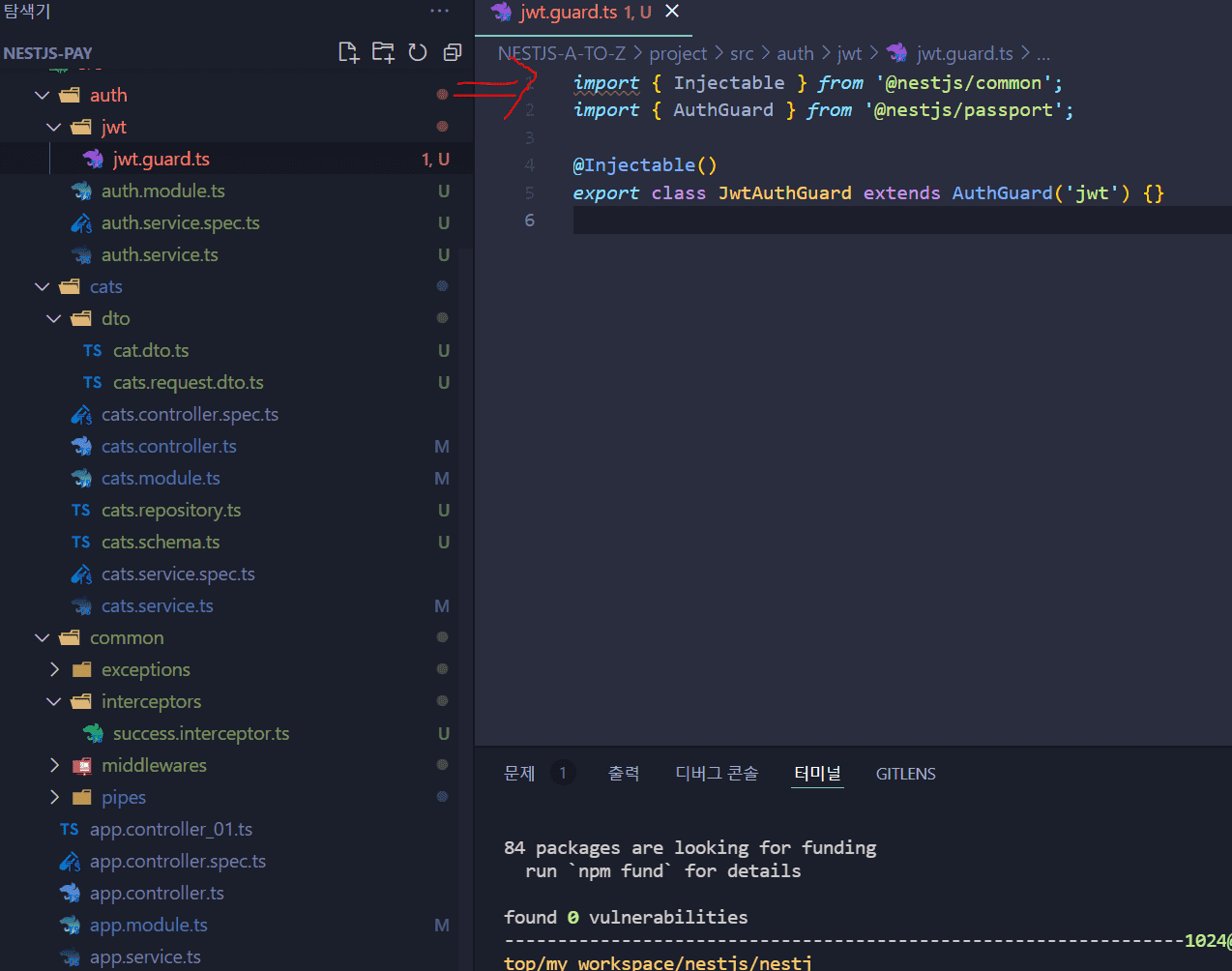Switch to the jwt.guard.ts editor tab

click(x=584, y=12)
